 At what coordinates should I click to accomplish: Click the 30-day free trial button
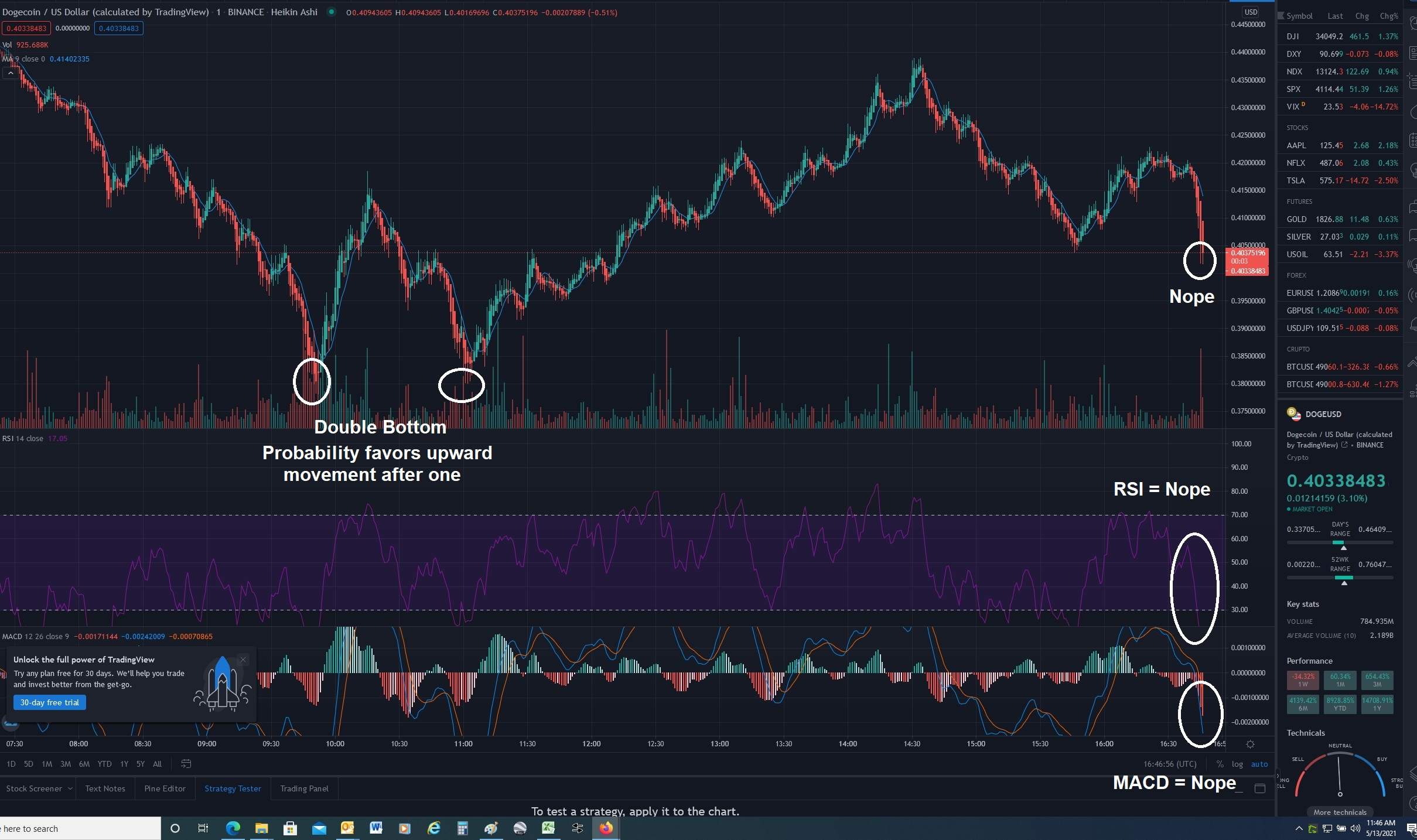[x=50, y=702]
